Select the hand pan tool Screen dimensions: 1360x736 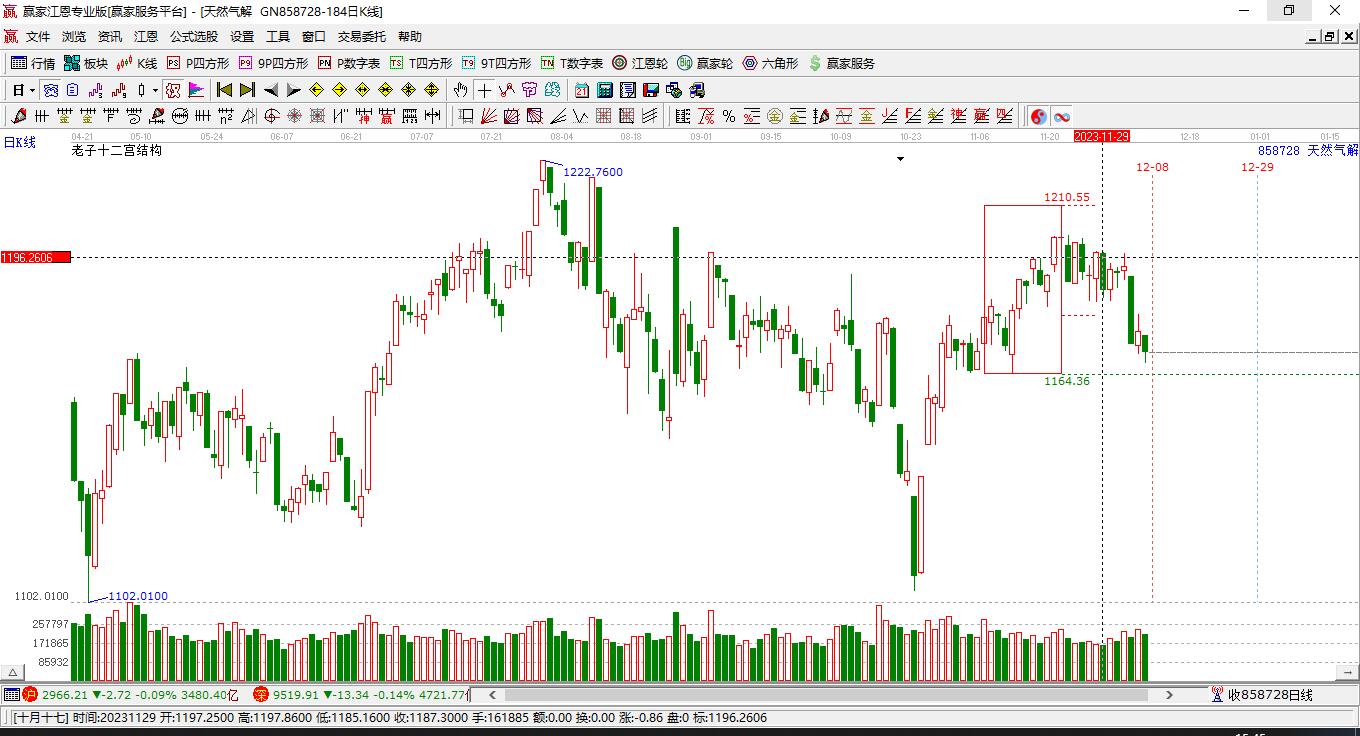click(460, 90)
